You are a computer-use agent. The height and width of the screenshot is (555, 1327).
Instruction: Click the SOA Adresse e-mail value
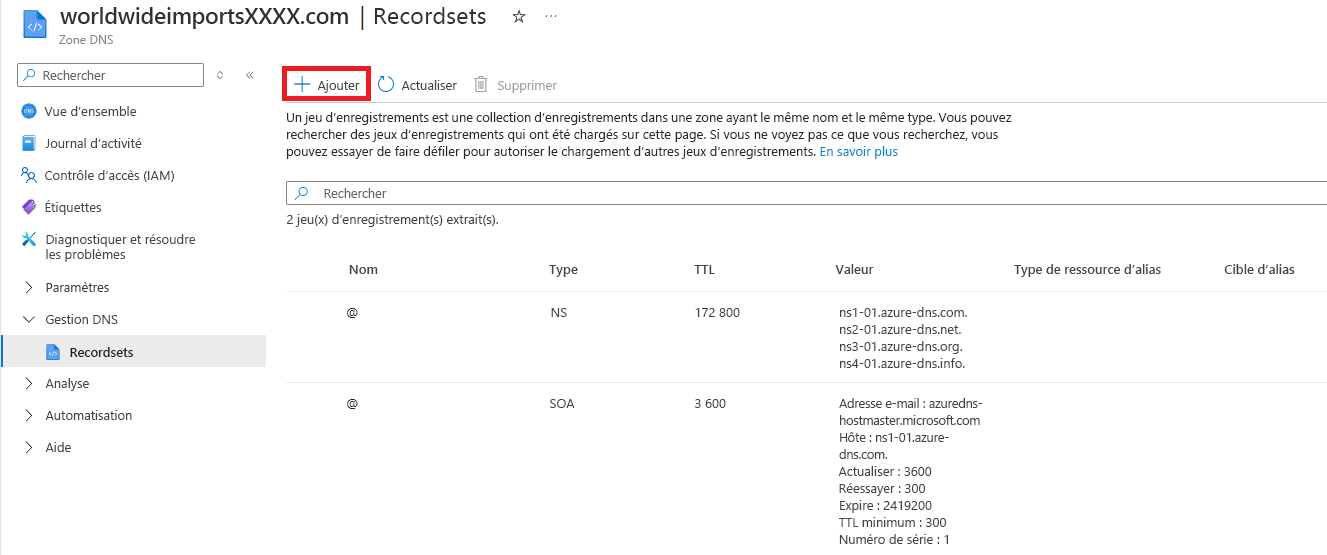click(910, 412)
